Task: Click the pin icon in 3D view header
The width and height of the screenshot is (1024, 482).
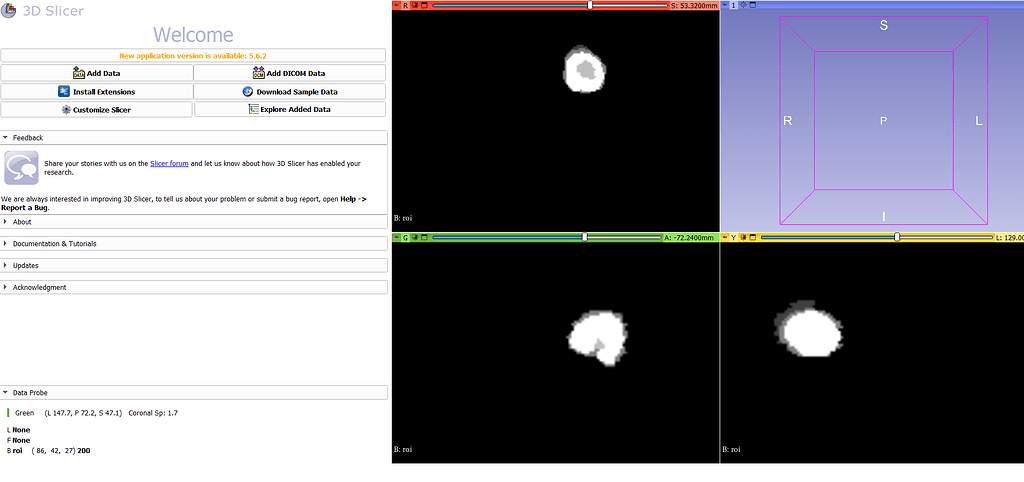Action: coord(725,5)
